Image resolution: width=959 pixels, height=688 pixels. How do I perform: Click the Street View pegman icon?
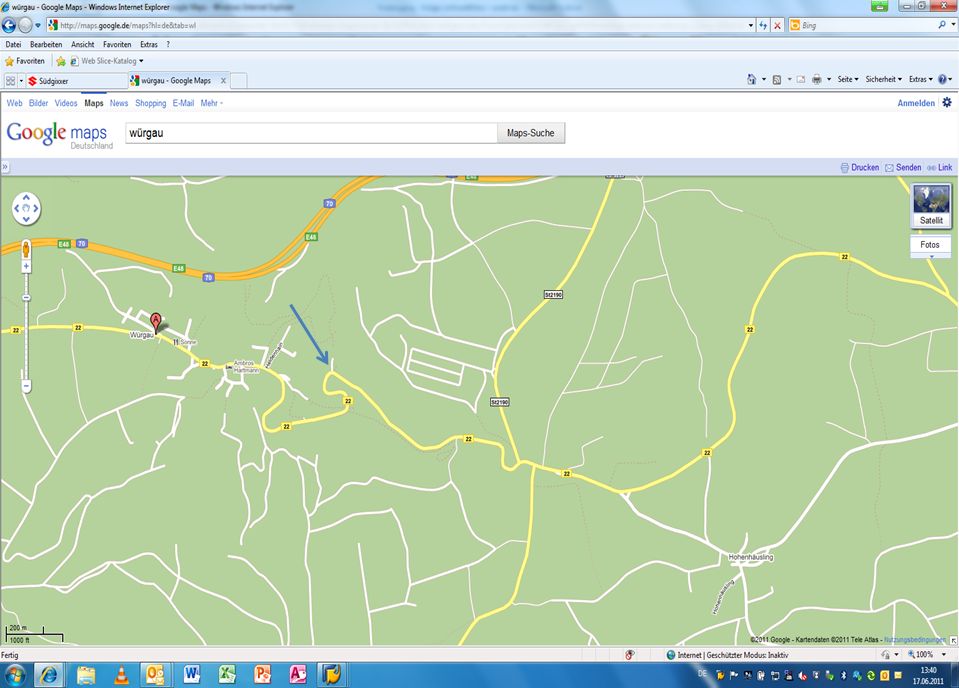tap(26, 250)
